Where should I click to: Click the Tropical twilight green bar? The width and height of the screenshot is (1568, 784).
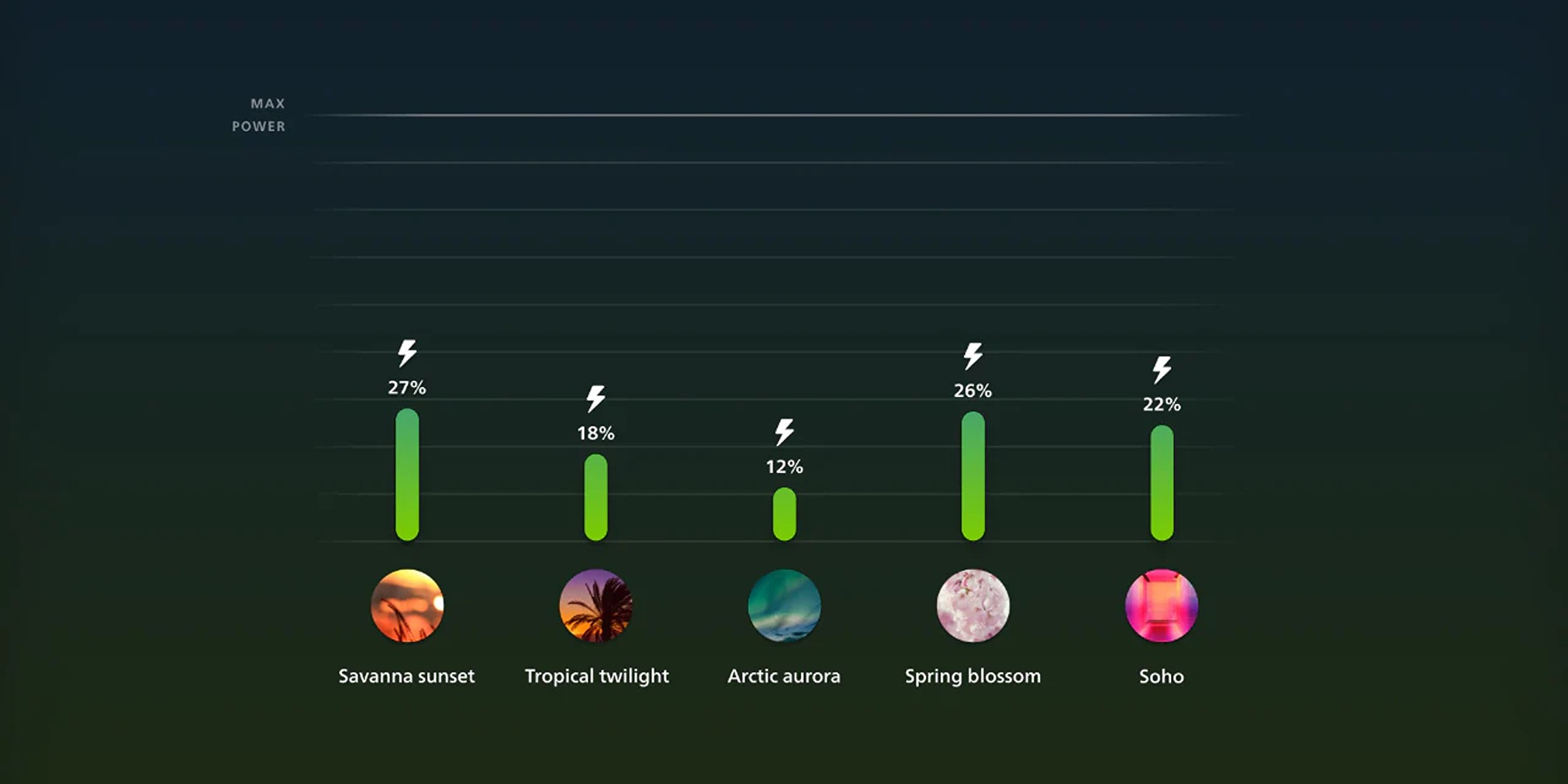coord(596,497)
